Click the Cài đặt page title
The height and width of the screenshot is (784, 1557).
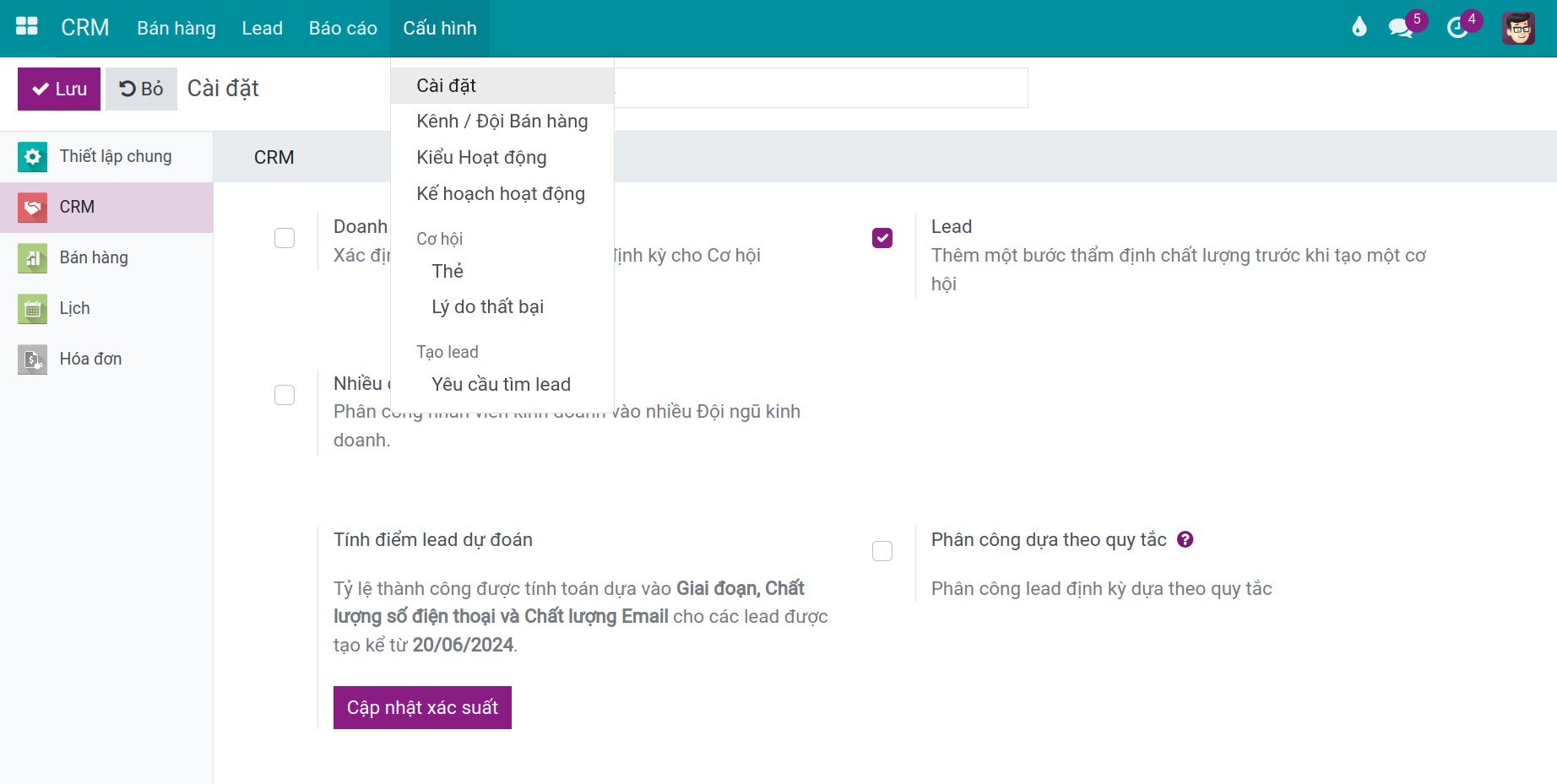coord(223,89)
